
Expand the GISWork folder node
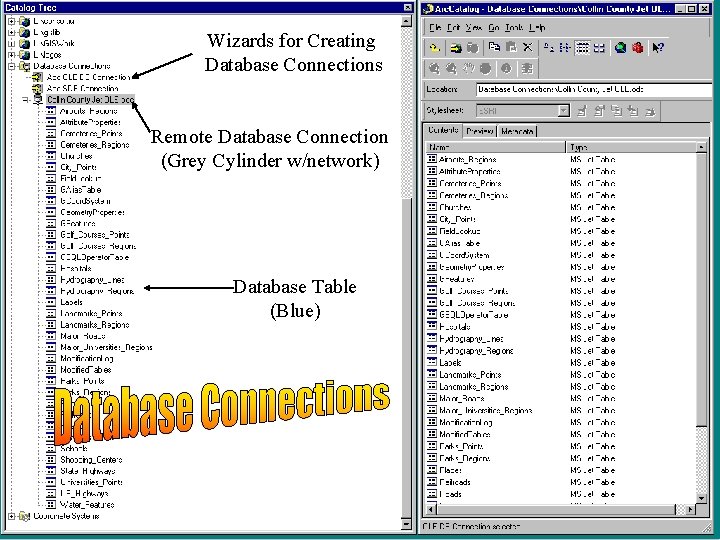pos(12,44)
